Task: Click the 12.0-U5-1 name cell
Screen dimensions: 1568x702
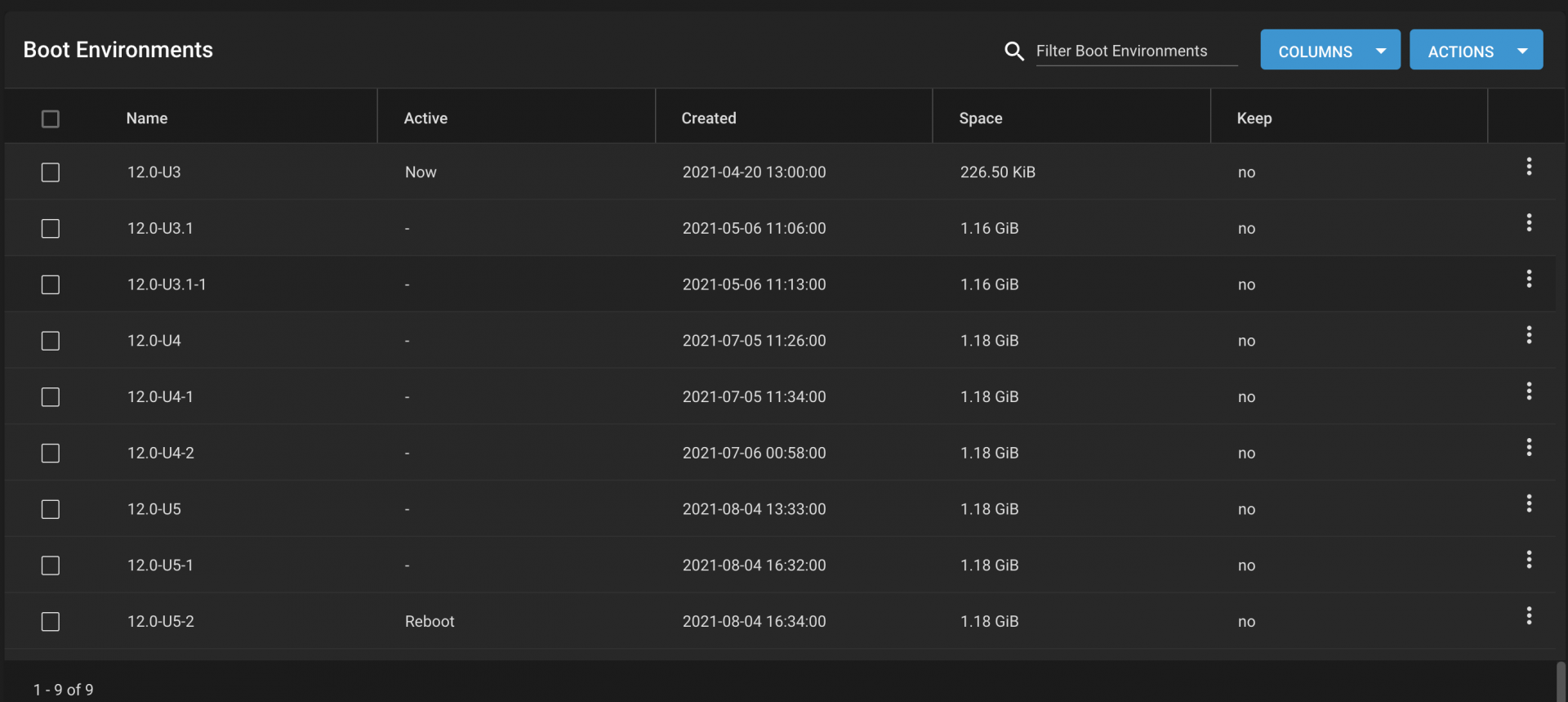Action: point(160,566)
